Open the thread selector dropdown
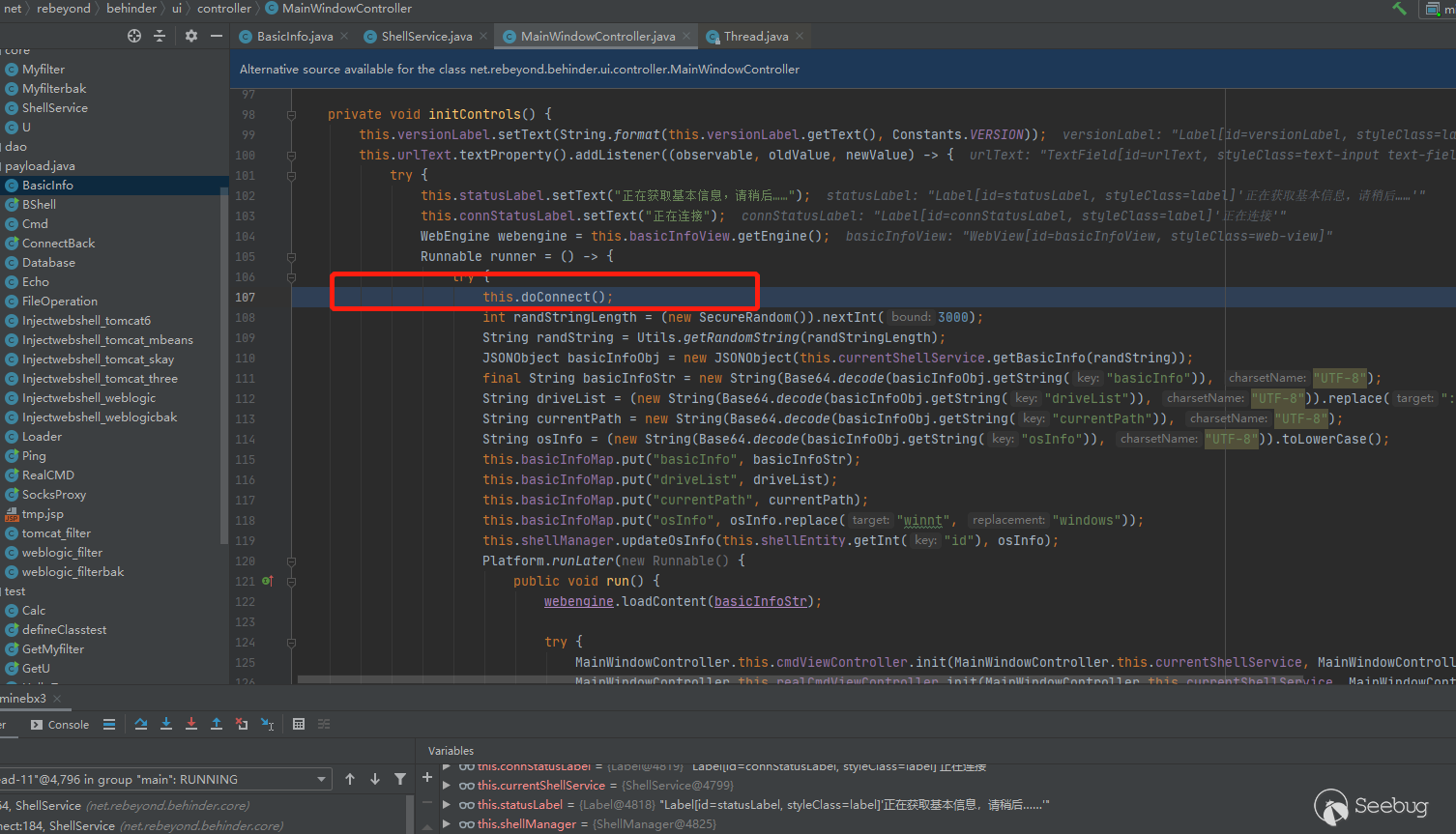Screen dimensions: 1456x834 point(322,779)
